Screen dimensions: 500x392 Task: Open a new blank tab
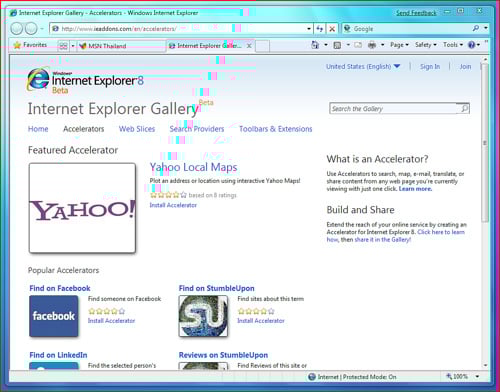(263, 46)
